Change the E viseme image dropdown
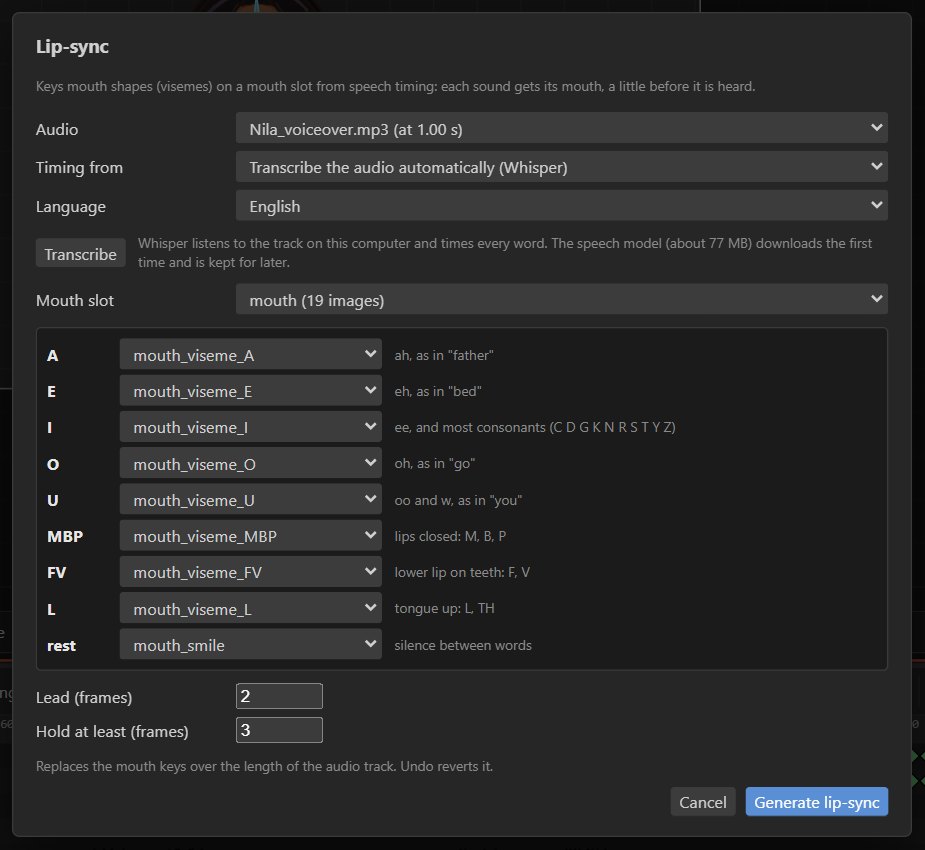The image size is (925, 850). tap(251, 390)
